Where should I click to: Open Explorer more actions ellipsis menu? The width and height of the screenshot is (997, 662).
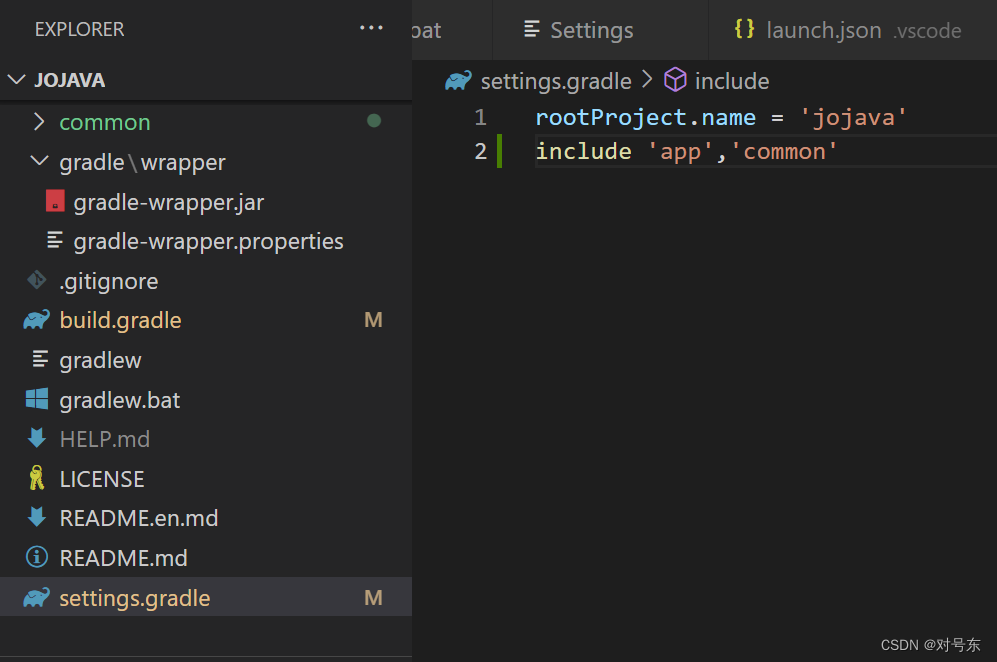371,28
